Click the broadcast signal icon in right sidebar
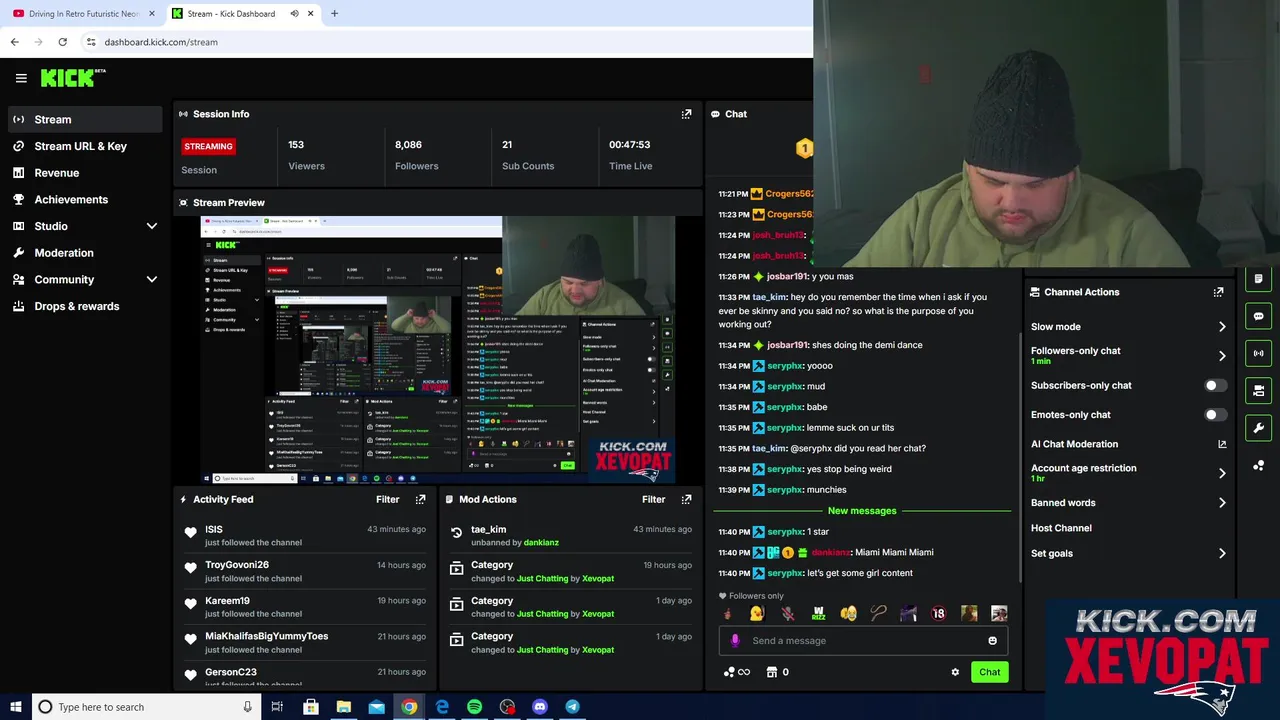Image resolution: width=1280 pixels, height=720 pixels. [1258, 353]
